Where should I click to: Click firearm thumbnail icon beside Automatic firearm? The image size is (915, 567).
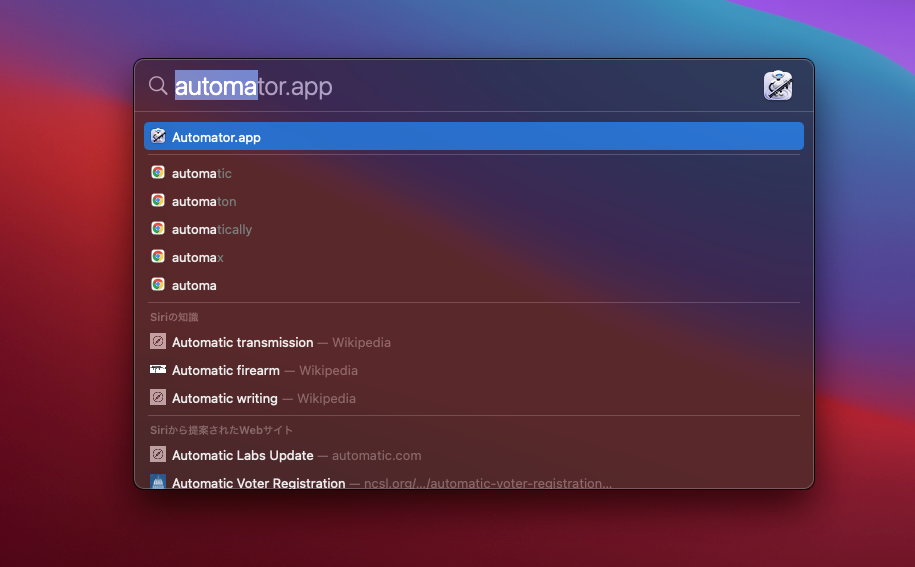(x=158, y=369)
